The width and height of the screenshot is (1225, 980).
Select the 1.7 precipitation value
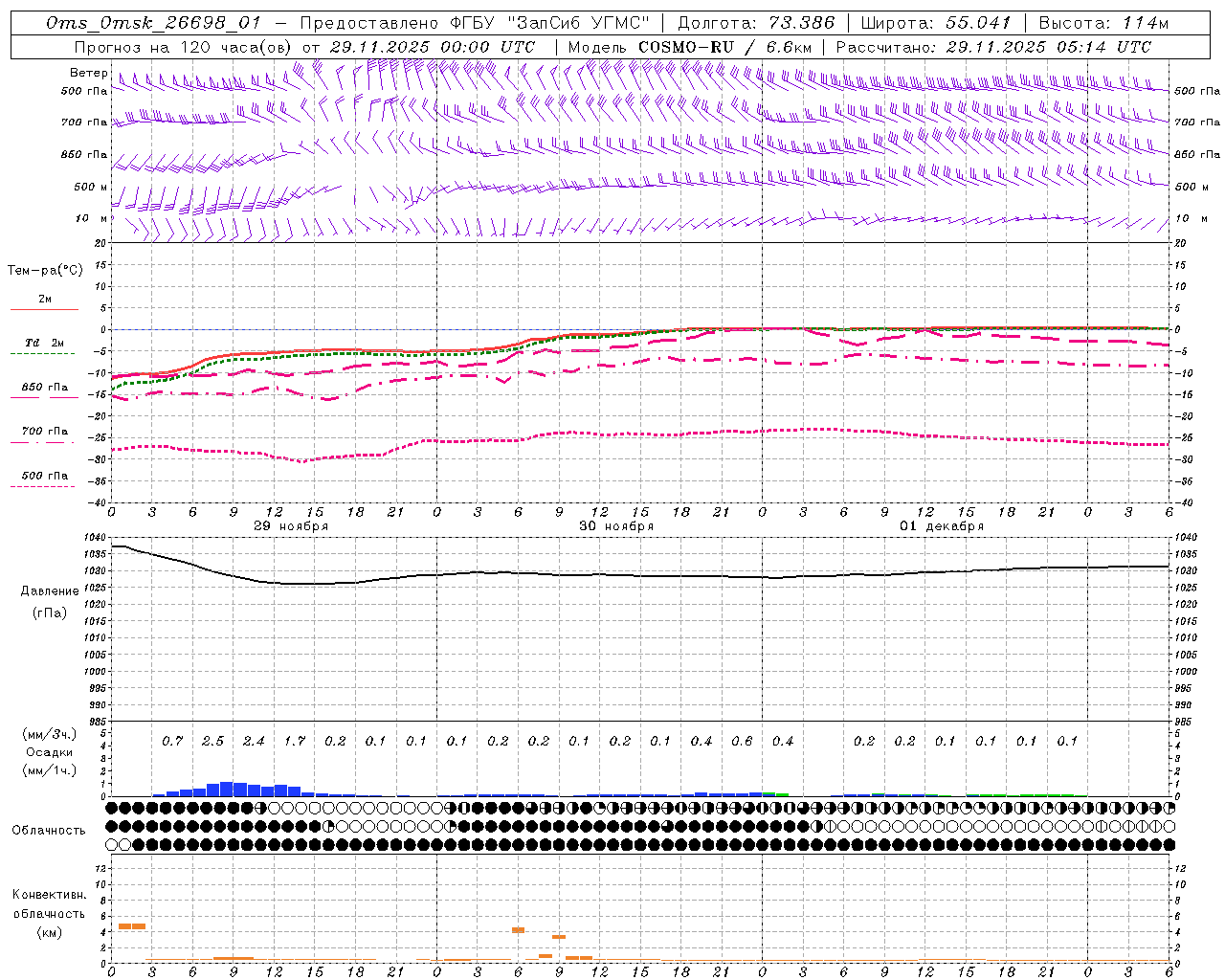[x=295, y=741]
